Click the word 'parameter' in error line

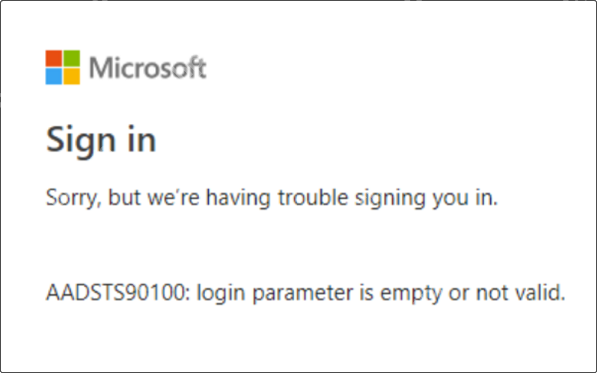(303, 294)
